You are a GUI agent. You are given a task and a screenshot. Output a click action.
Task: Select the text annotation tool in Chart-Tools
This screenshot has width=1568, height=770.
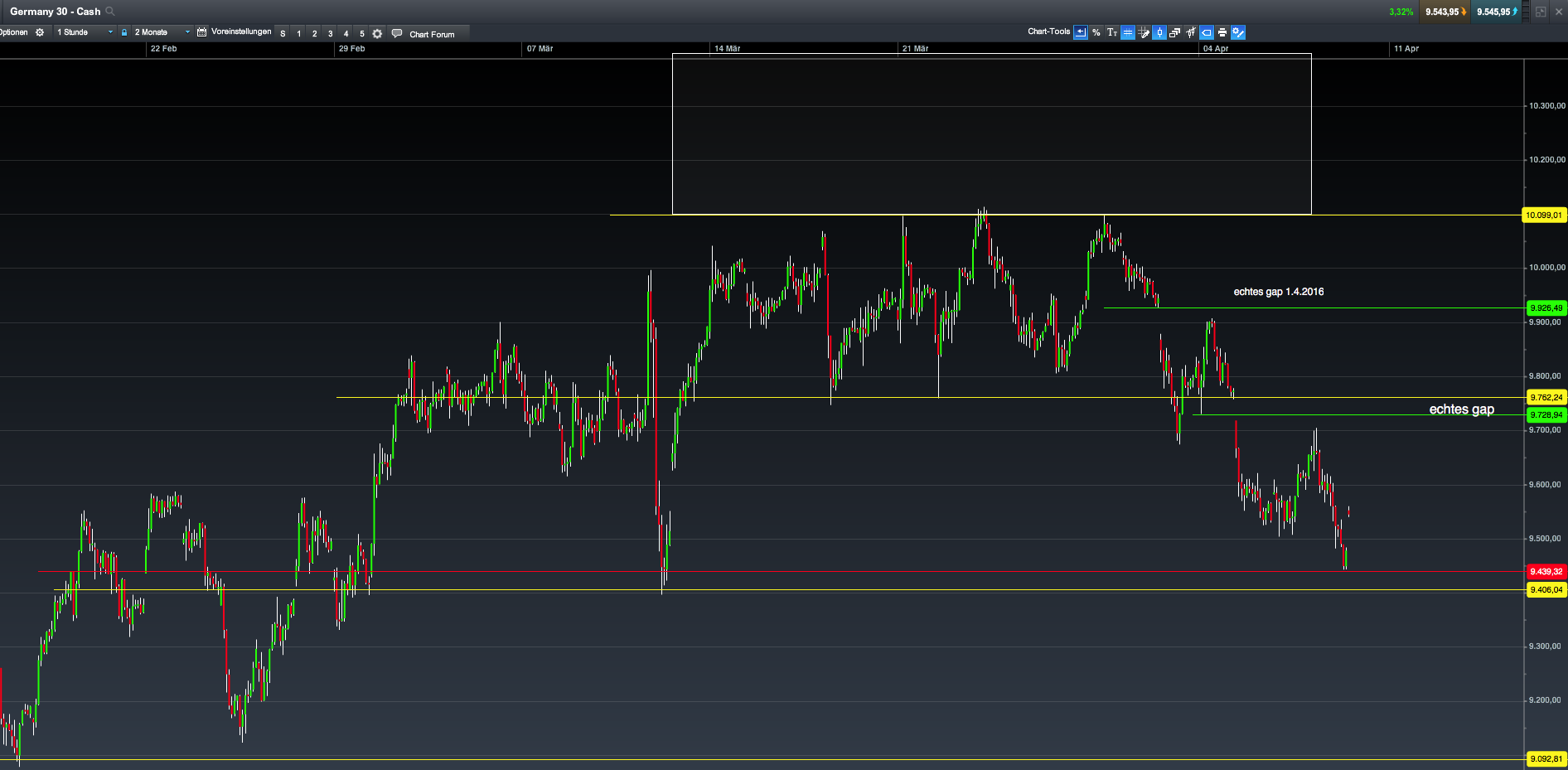(1112, 32)
